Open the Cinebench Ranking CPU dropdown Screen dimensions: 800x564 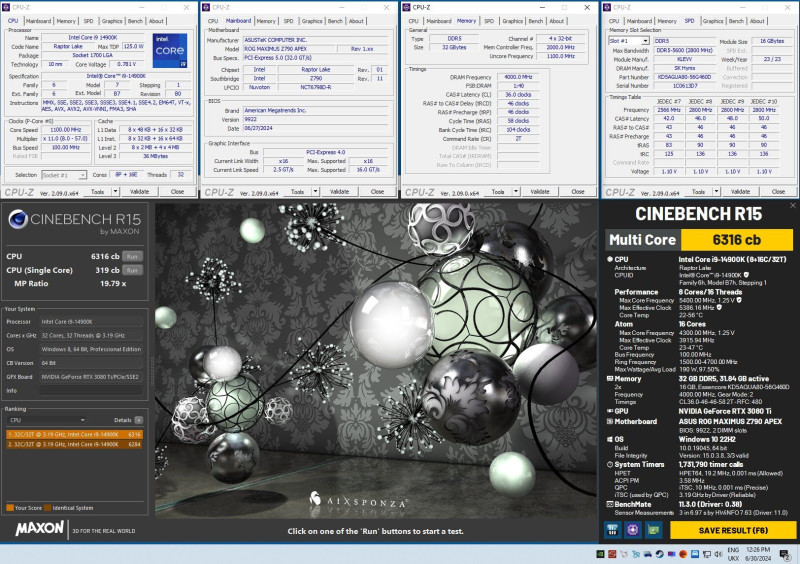coord(46,420)
